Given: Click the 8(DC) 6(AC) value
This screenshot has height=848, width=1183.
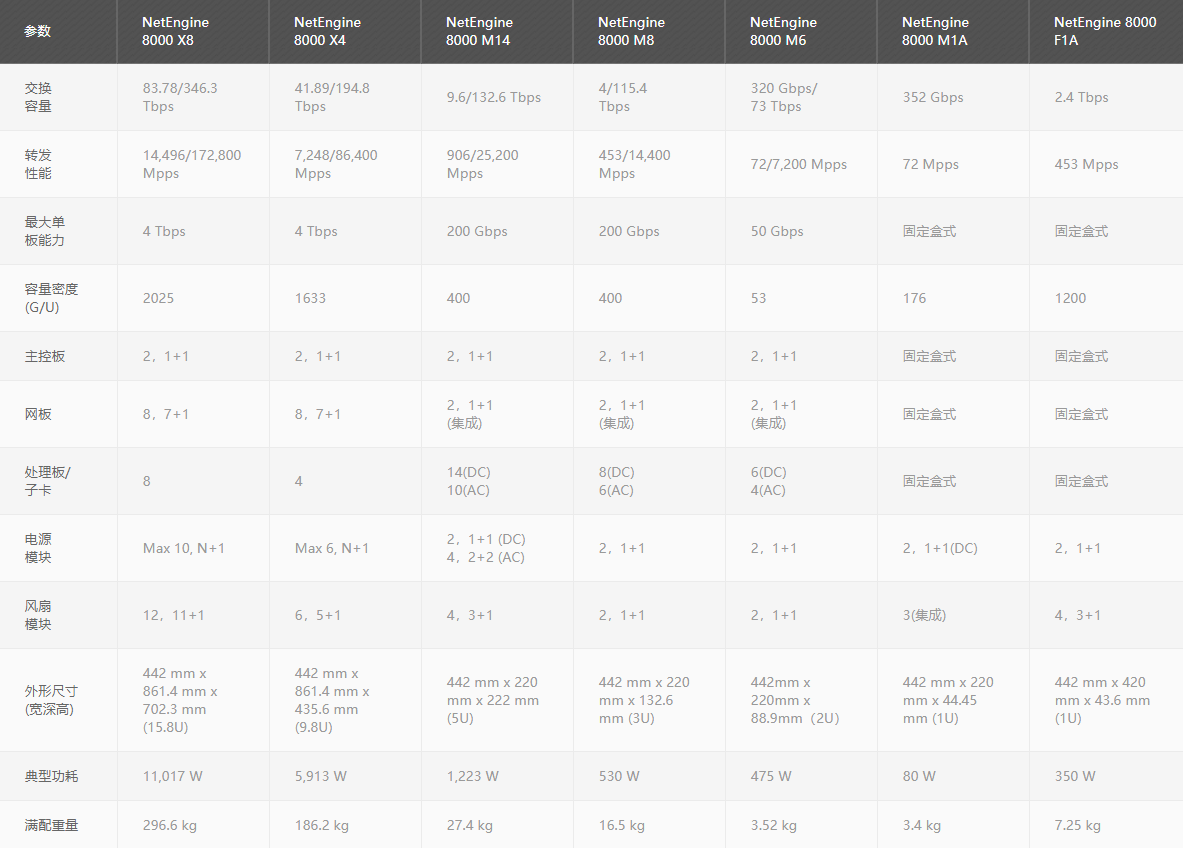Looking at the screenshot, I should [x=616, y=481].
